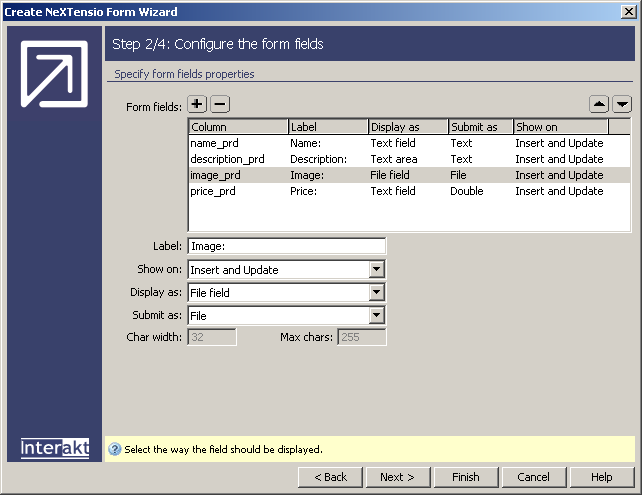Click the Finish button
642x495 pixels.
465,477
